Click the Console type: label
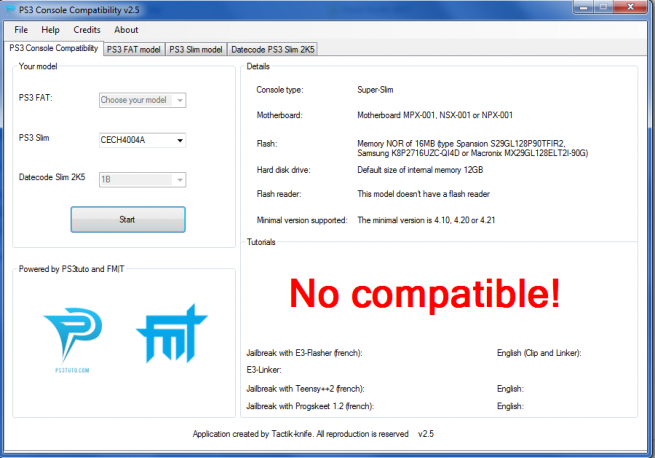Screen dimensions: 655x458 (280, 90)
